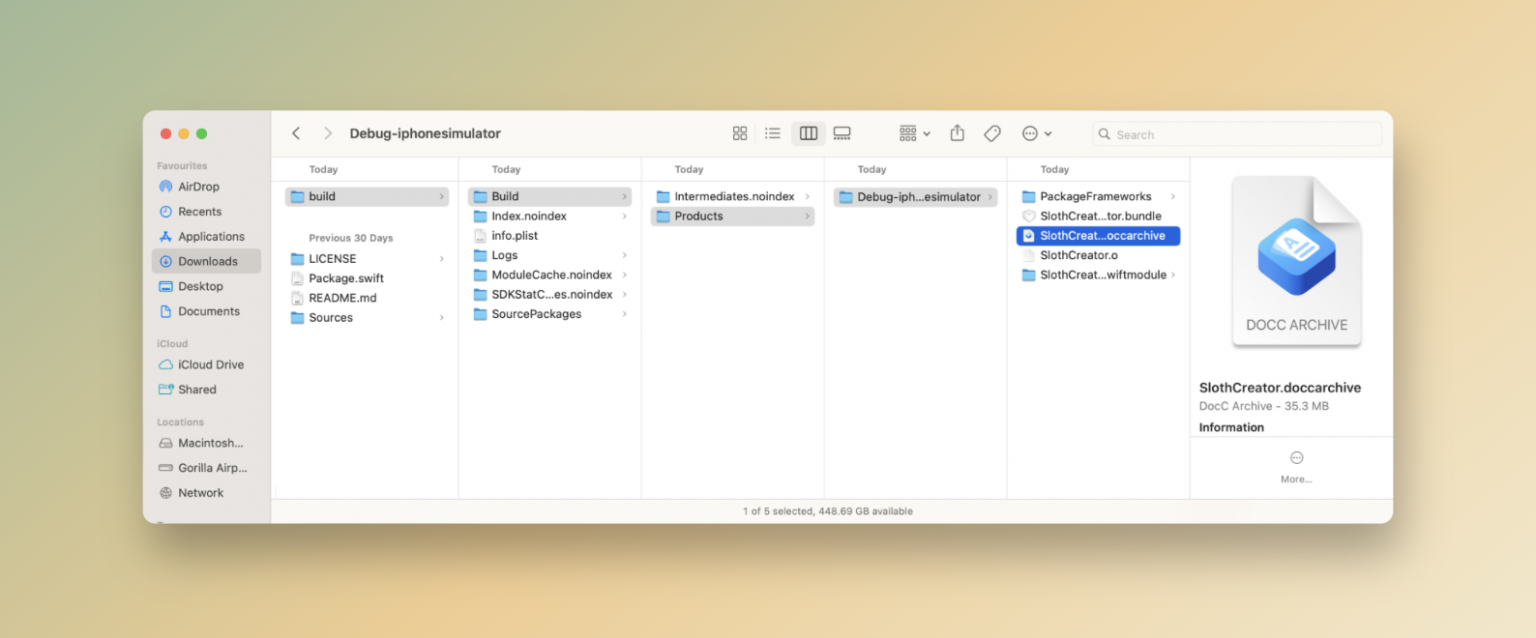Open the Share menu
Viewport: 1536px width, 638px height.
(957, 132)
